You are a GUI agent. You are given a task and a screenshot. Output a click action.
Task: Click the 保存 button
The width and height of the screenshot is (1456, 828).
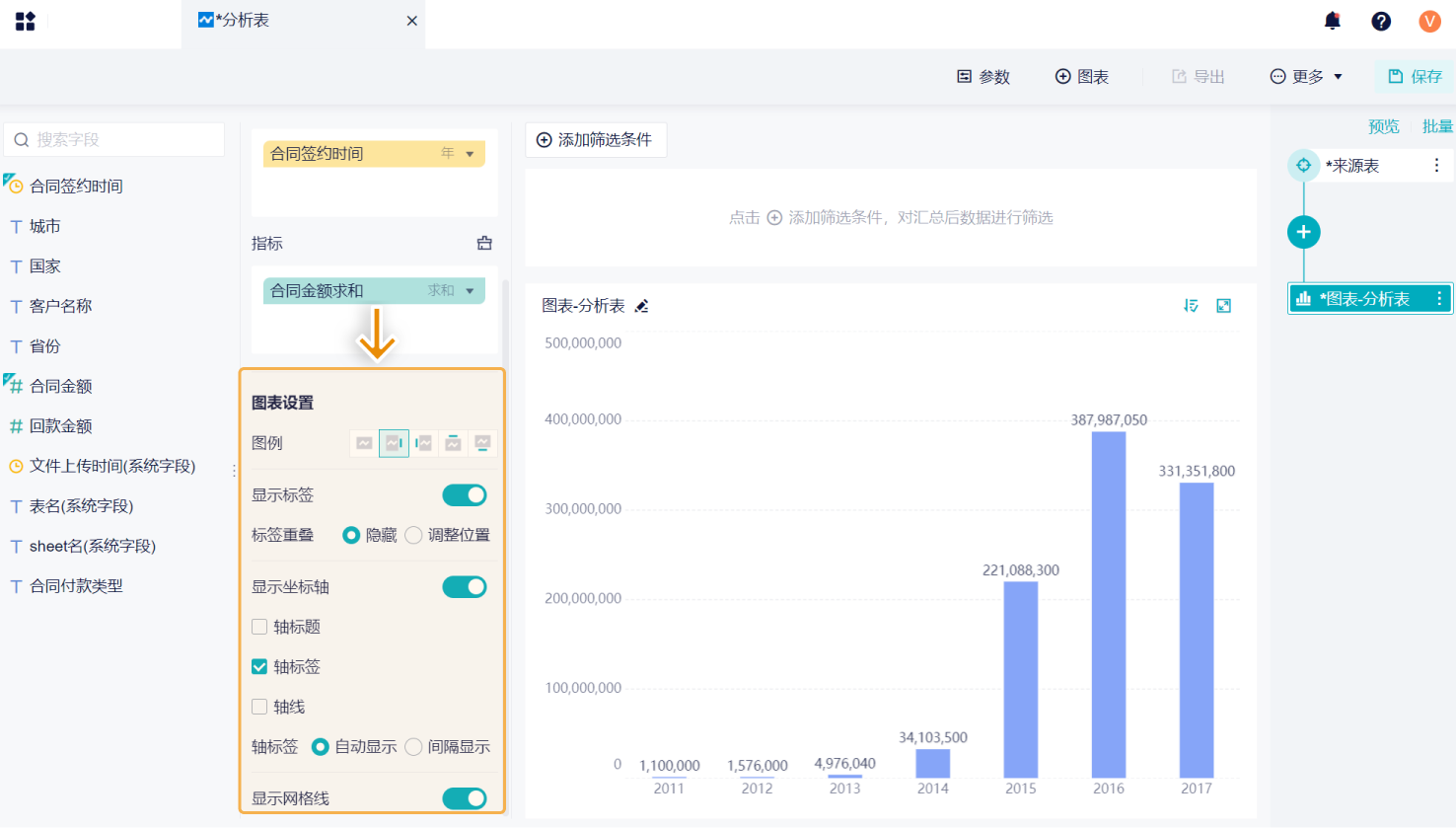(1416, 77)
